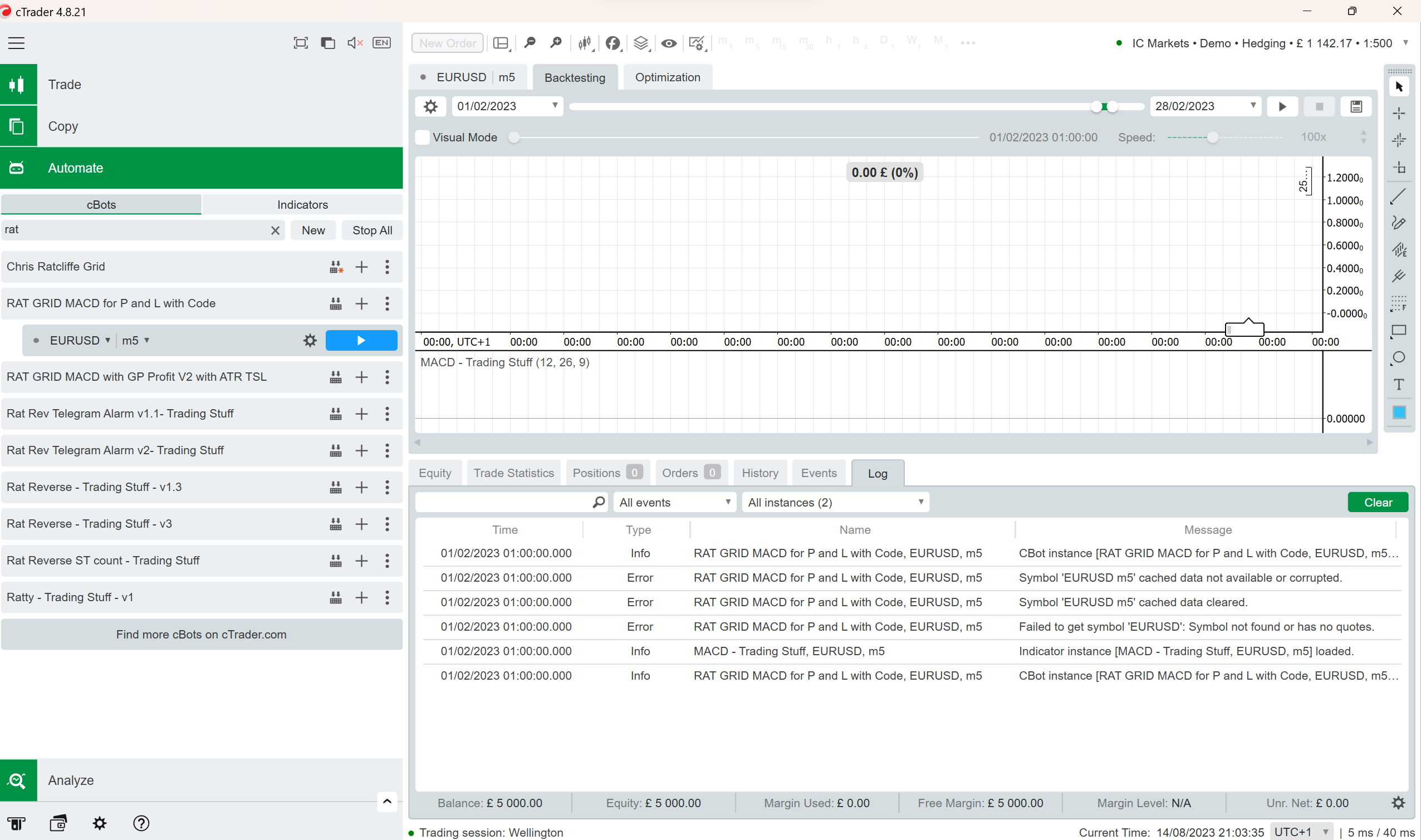Build the Chris Ratcliffe Grid cBot

pyautogui.click(x=336, y=267)
